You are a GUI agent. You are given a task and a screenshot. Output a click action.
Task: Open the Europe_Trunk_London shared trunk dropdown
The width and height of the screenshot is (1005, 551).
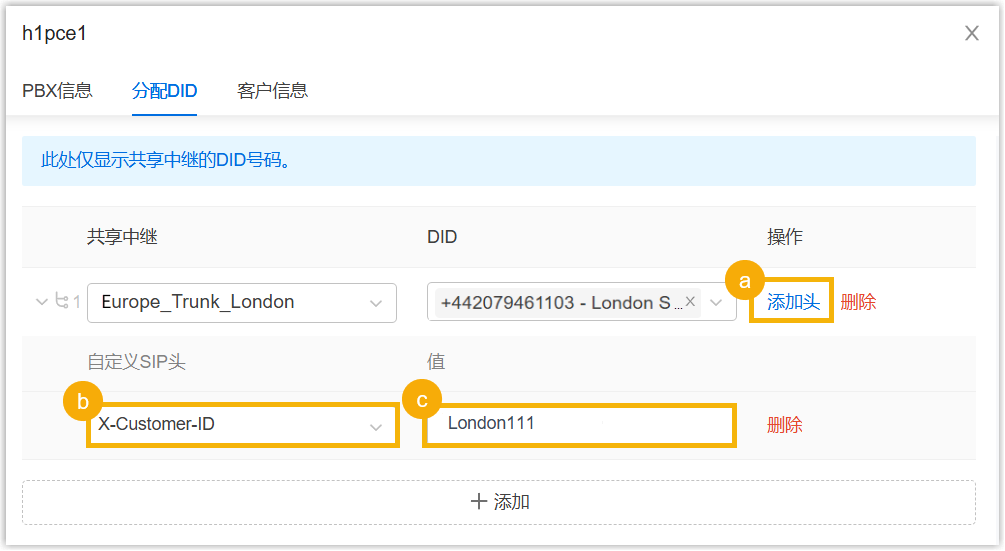[x=241, y=303]
